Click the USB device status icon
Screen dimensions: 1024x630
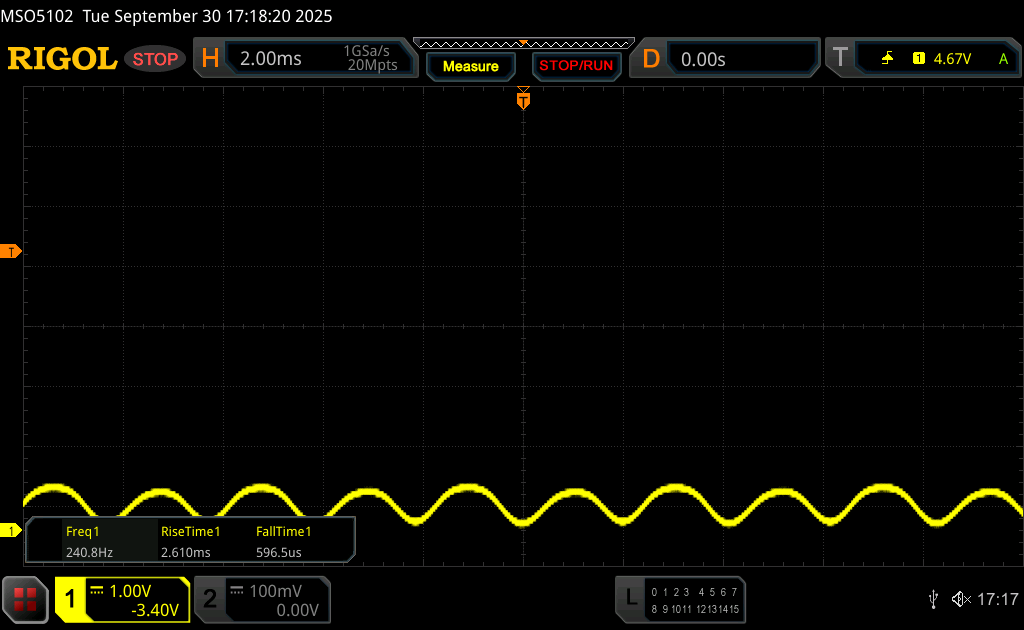[x=933, y=599]
